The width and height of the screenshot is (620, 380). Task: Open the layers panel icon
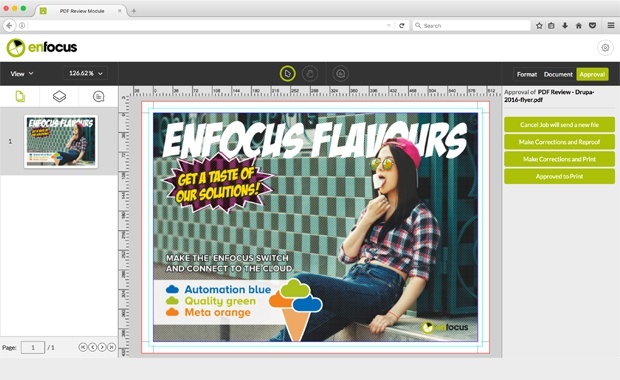(x=59, y=96)
